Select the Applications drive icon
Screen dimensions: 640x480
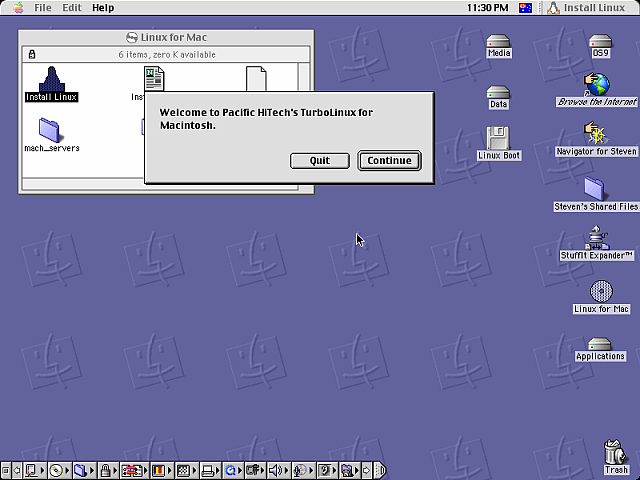pos(600,349)
